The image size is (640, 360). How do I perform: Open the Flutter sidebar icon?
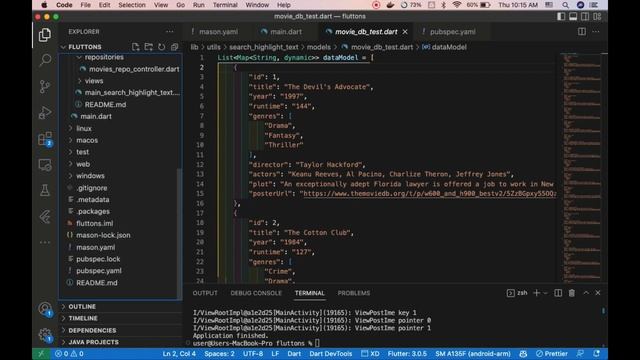[x=45, y=216]
